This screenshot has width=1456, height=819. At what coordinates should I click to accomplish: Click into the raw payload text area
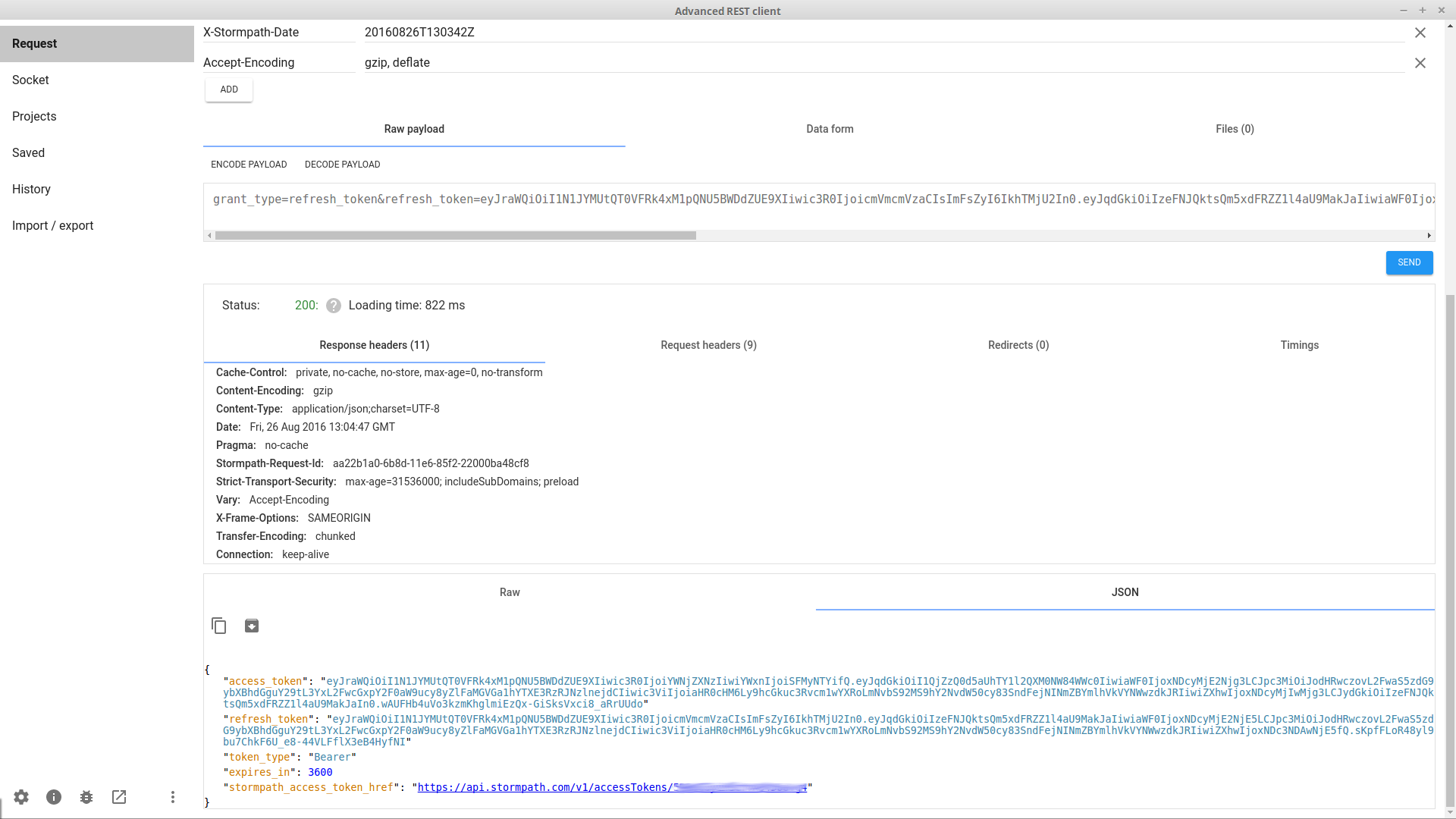(x=819, y=206)
